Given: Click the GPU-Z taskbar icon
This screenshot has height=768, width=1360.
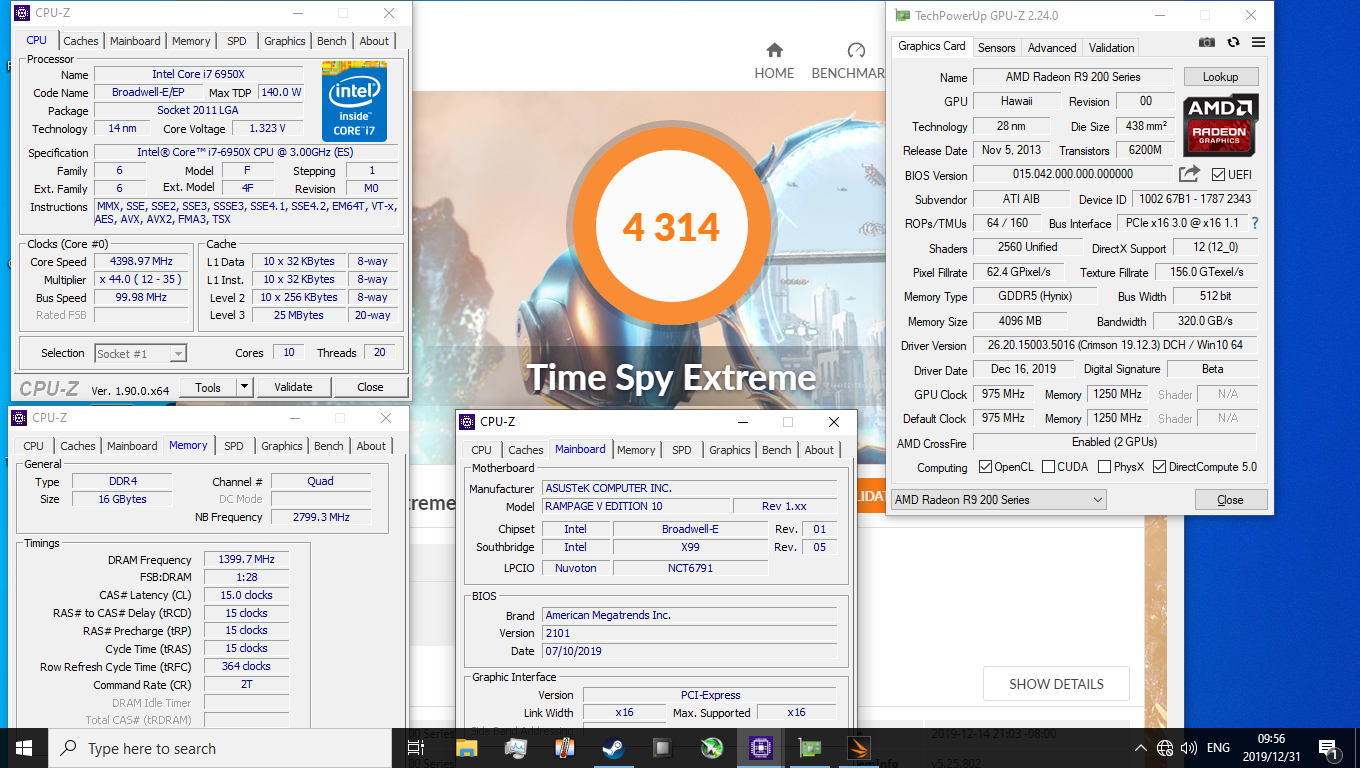Looking at the screenshot, I should pos(808,748).
